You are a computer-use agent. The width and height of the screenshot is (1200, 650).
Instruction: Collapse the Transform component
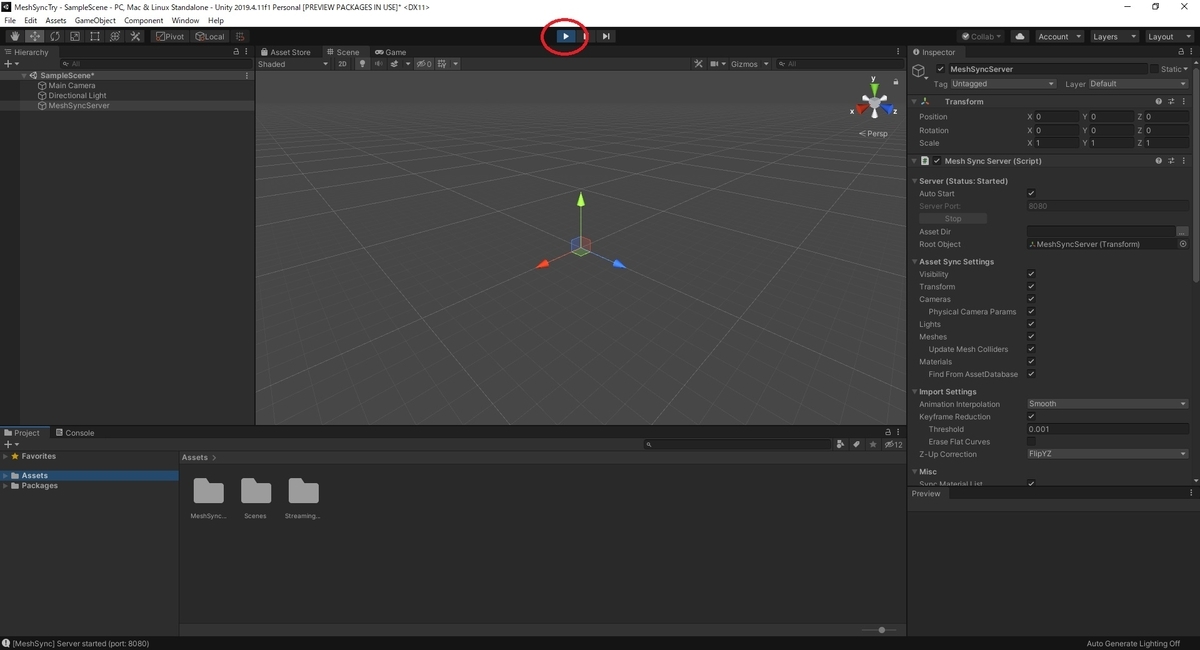pos(915,101)
